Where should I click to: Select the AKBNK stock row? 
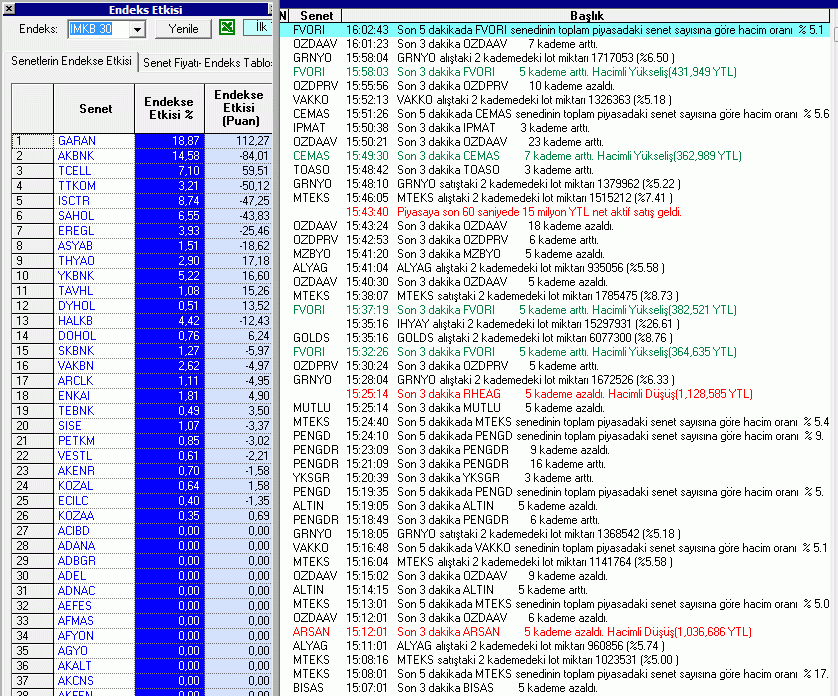(77, 156)
